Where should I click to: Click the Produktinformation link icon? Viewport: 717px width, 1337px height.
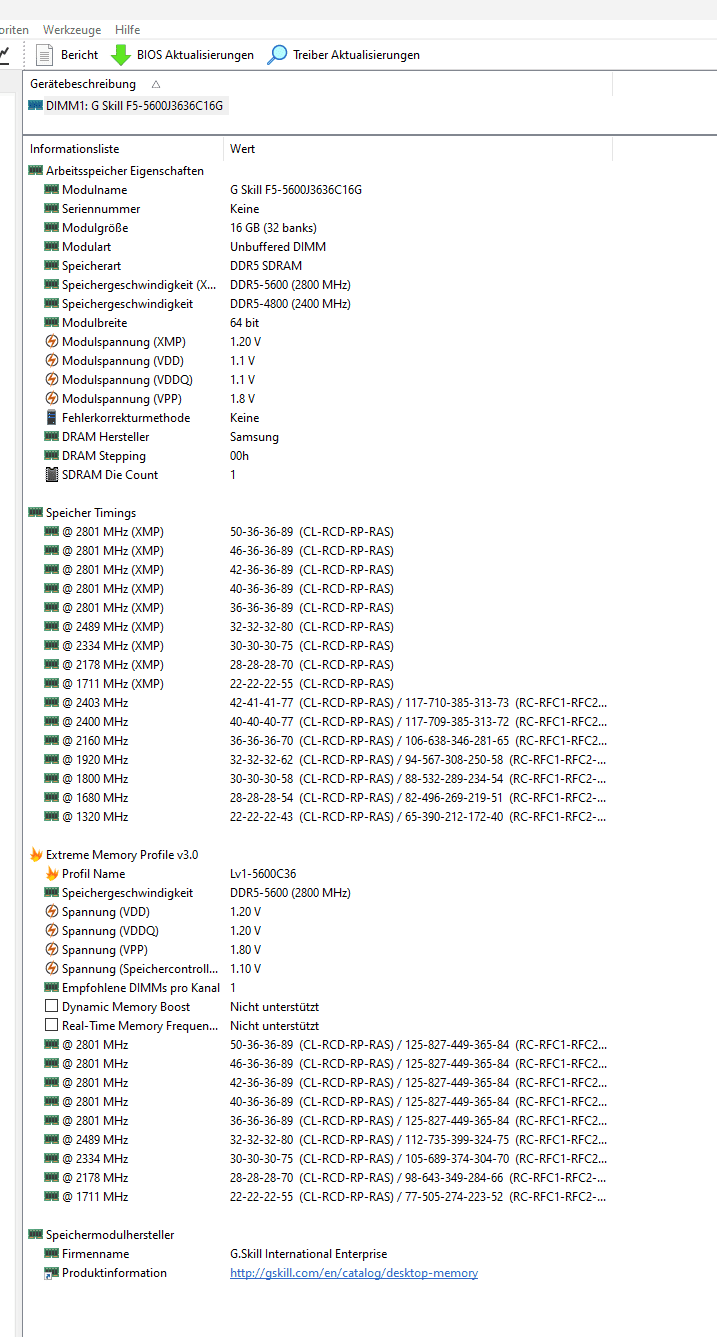pos(52,1273)
